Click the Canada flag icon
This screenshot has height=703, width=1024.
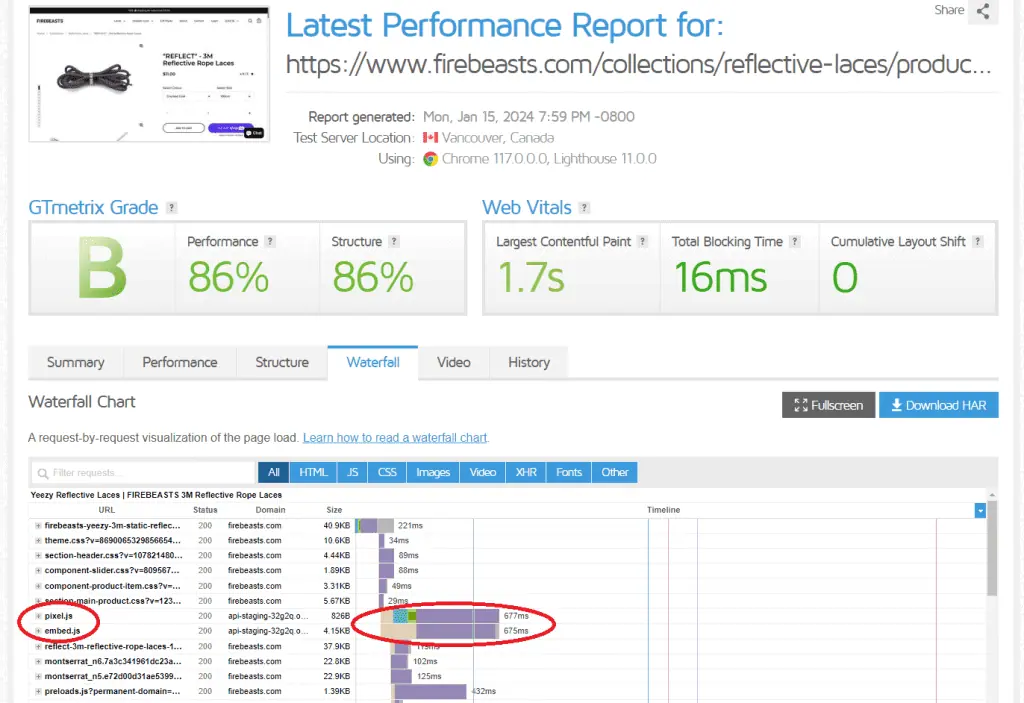(x=430, y=138)
